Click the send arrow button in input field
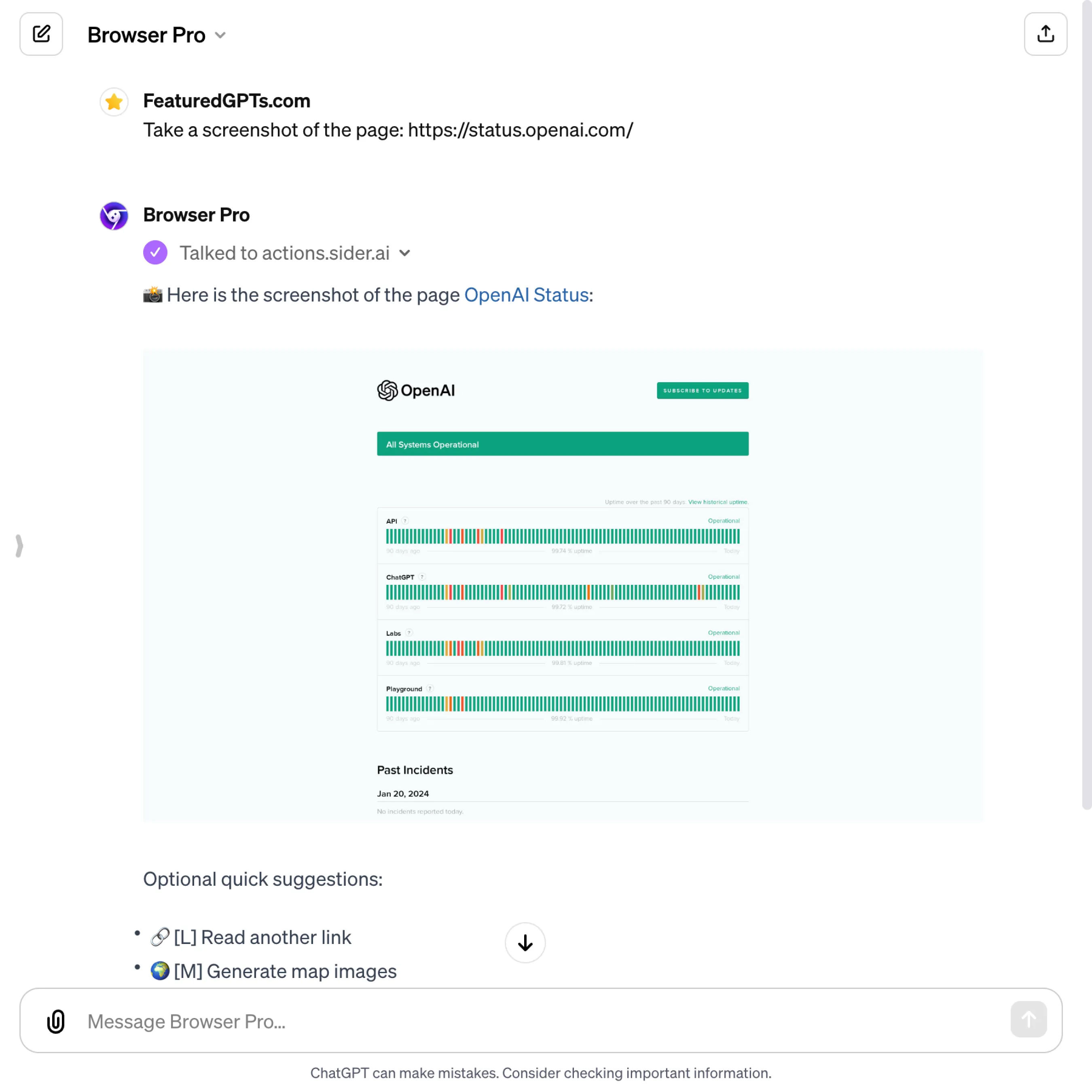 pyautogui.click(x=1029, y=1020)
